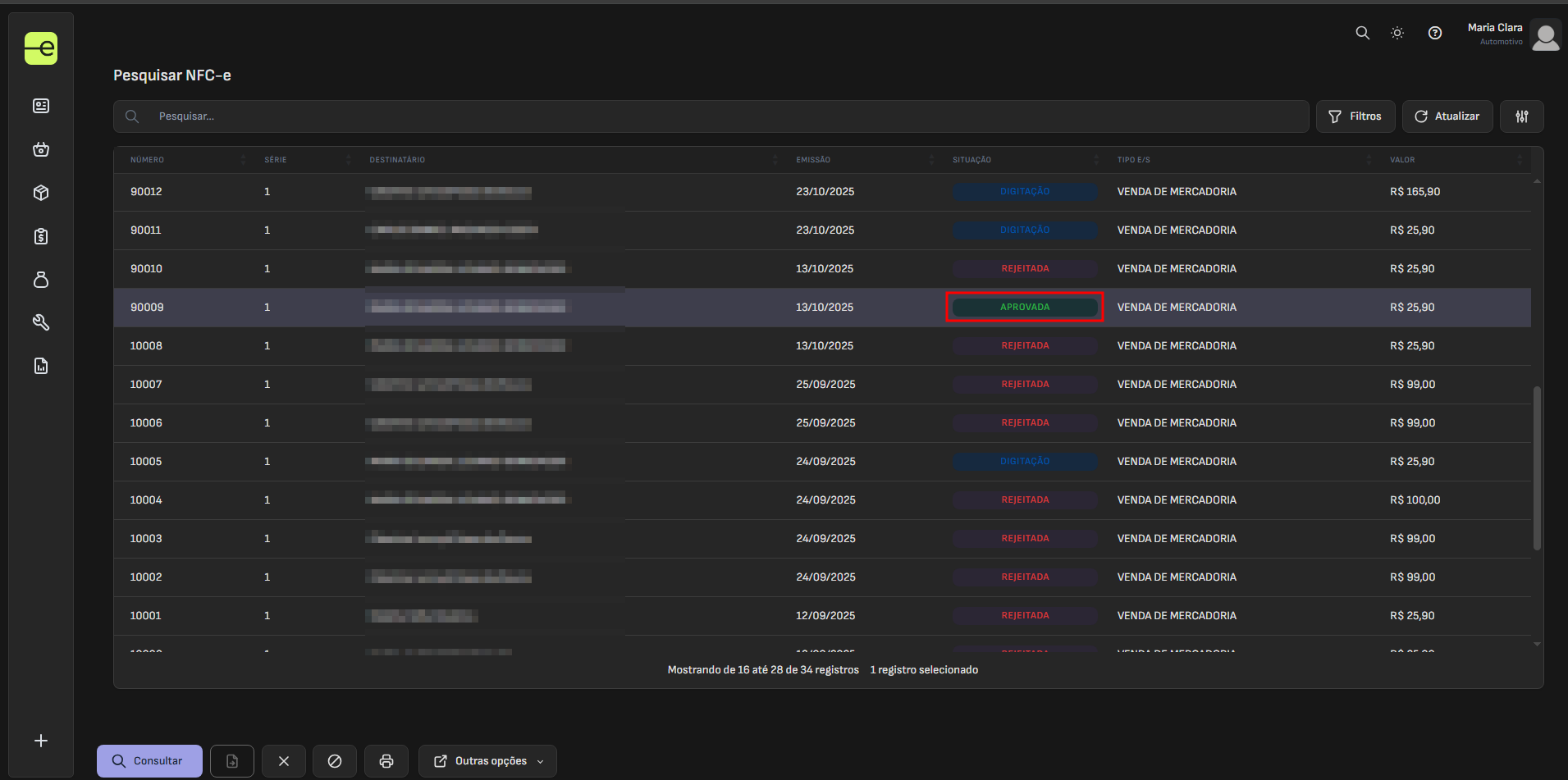
Task: Click the prohibited circle icon button
Action: click(335, 761)
